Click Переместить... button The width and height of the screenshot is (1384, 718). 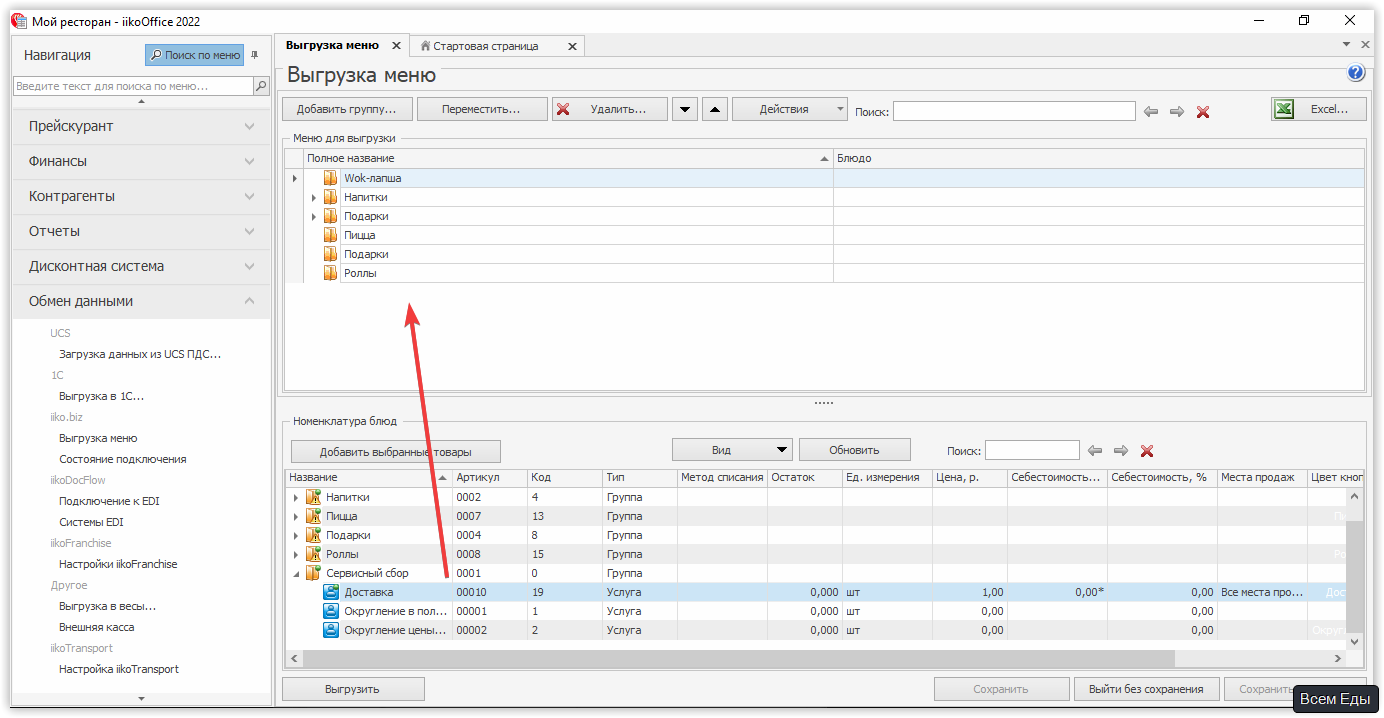point(482,109)
